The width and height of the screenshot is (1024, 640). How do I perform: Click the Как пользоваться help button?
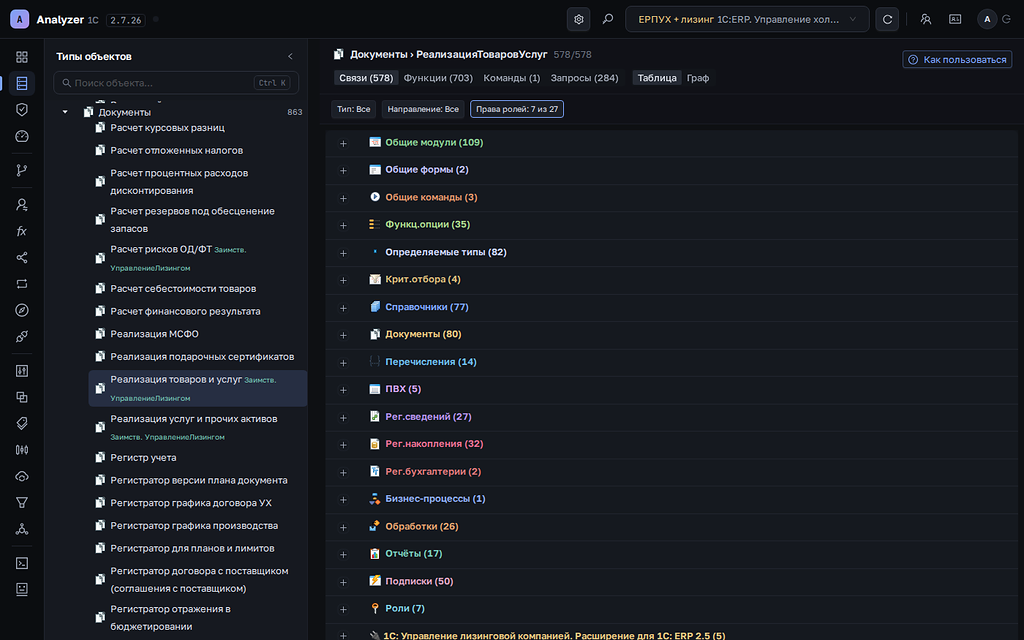(x=957, y=59)
